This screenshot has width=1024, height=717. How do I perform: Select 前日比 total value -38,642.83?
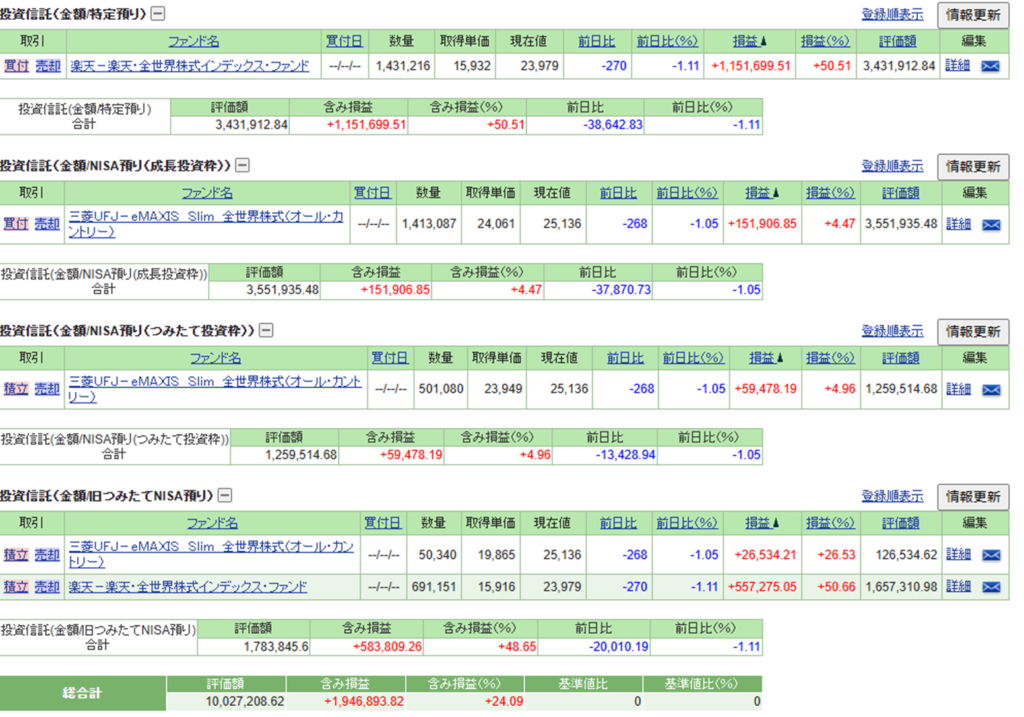[613, 125]
